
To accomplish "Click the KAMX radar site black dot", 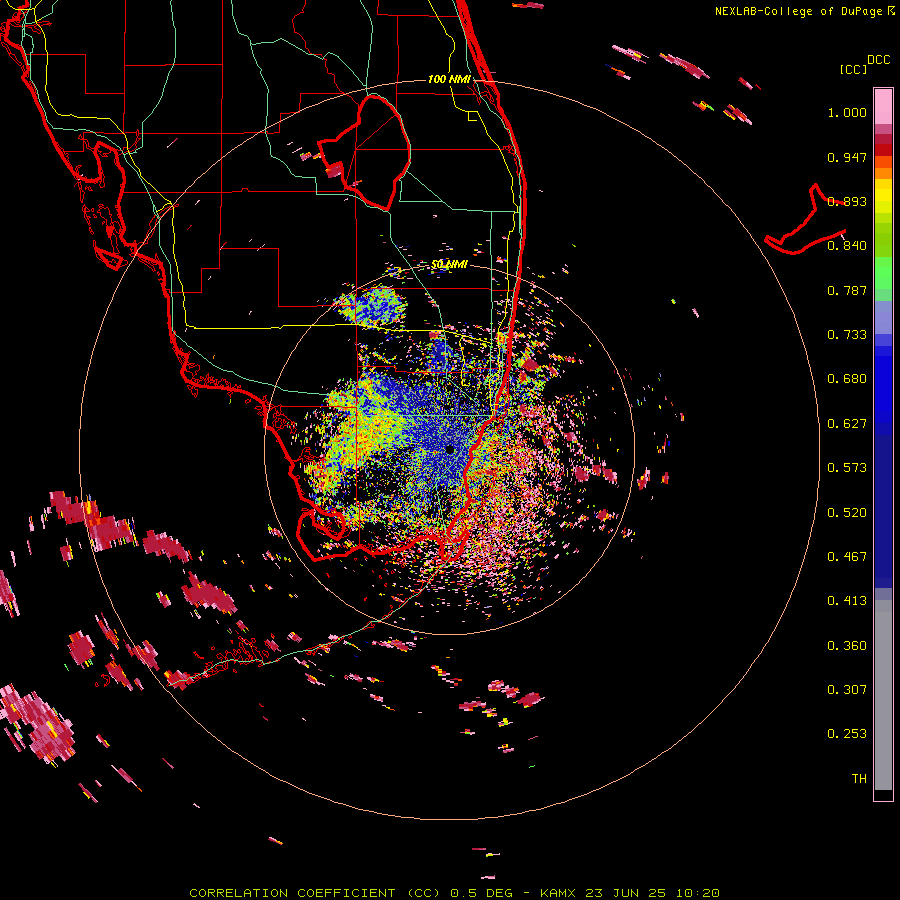I will pos(450,450).
